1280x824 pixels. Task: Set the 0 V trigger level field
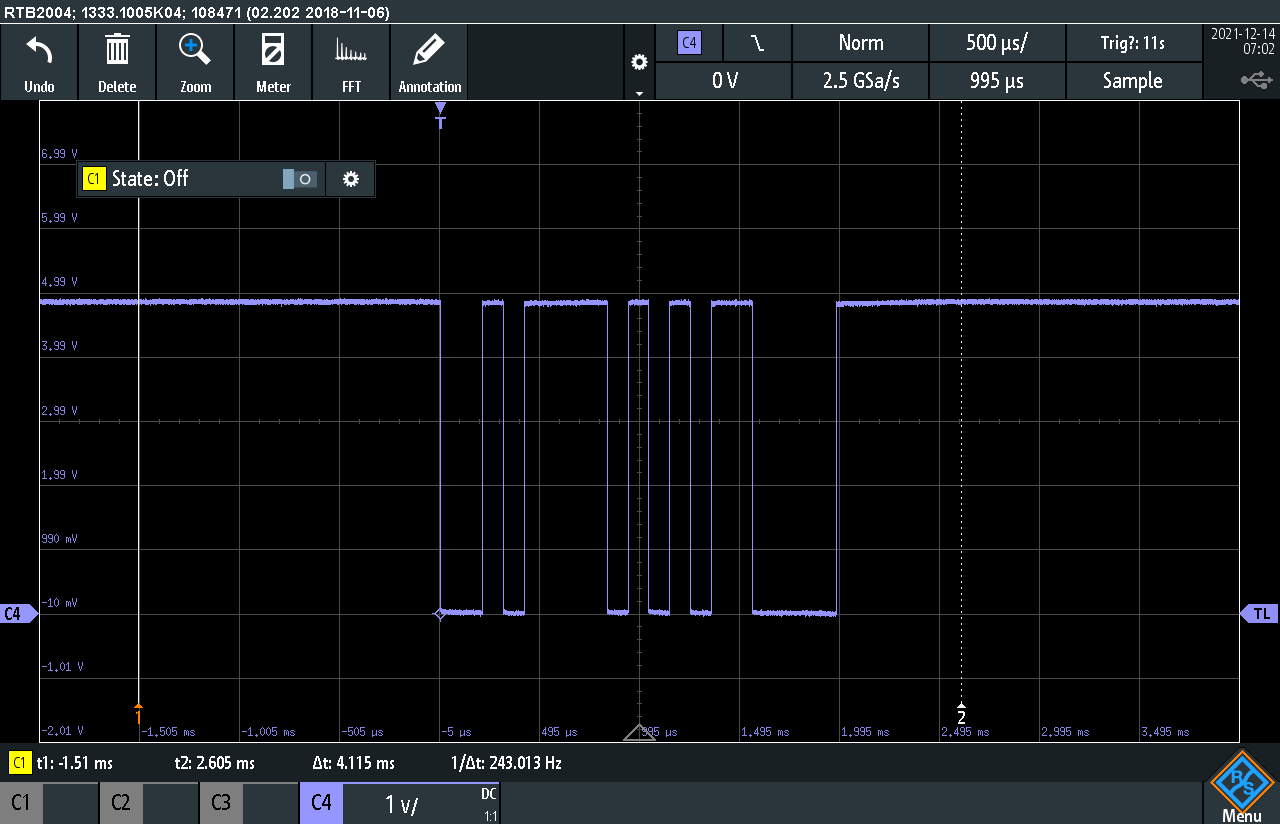pos(723,81)
